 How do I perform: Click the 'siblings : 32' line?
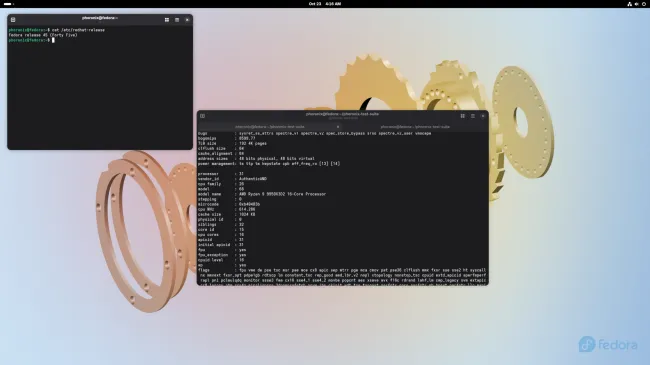tap(221, 224)
